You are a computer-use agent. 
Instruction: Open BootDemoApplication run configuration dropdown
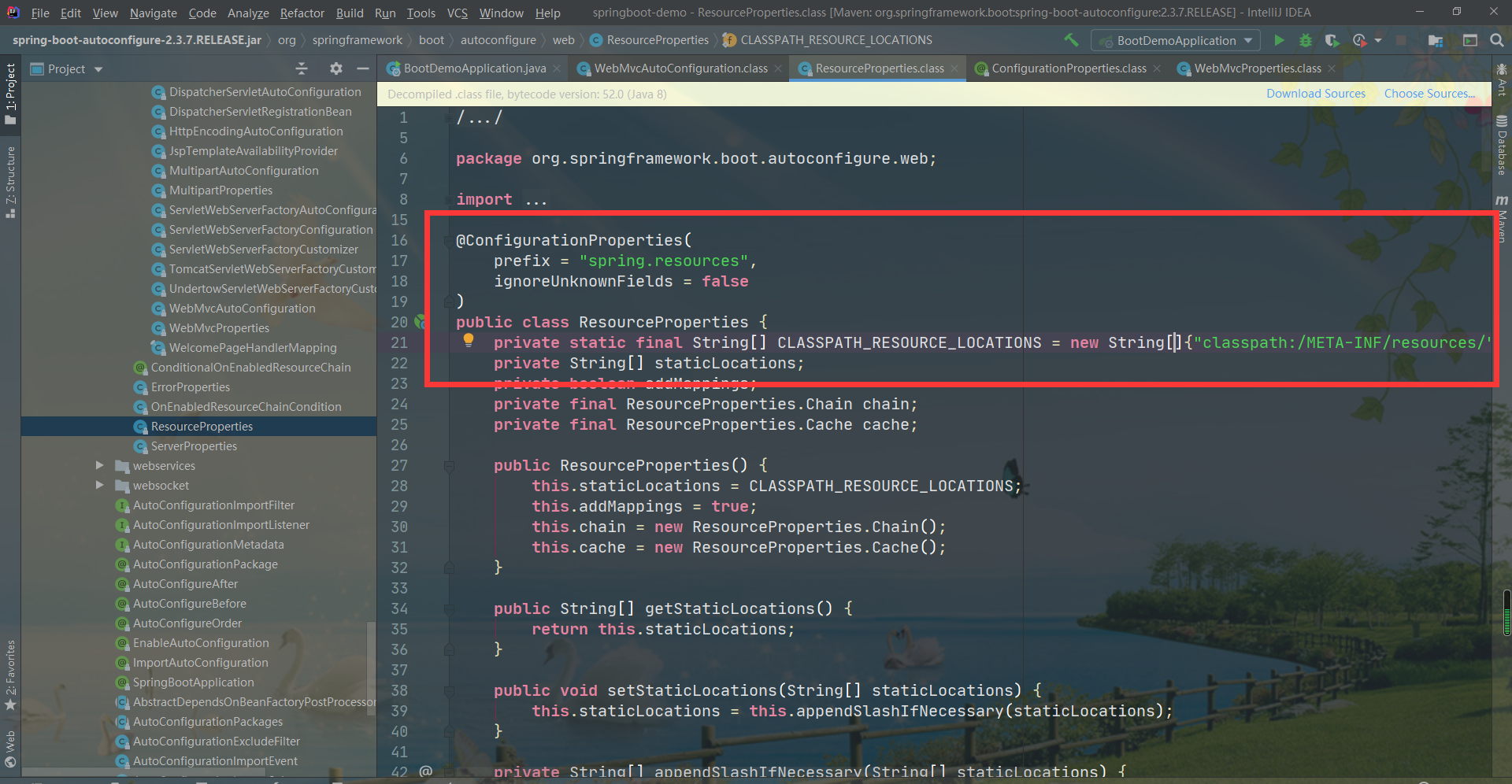coord(1176,40)
